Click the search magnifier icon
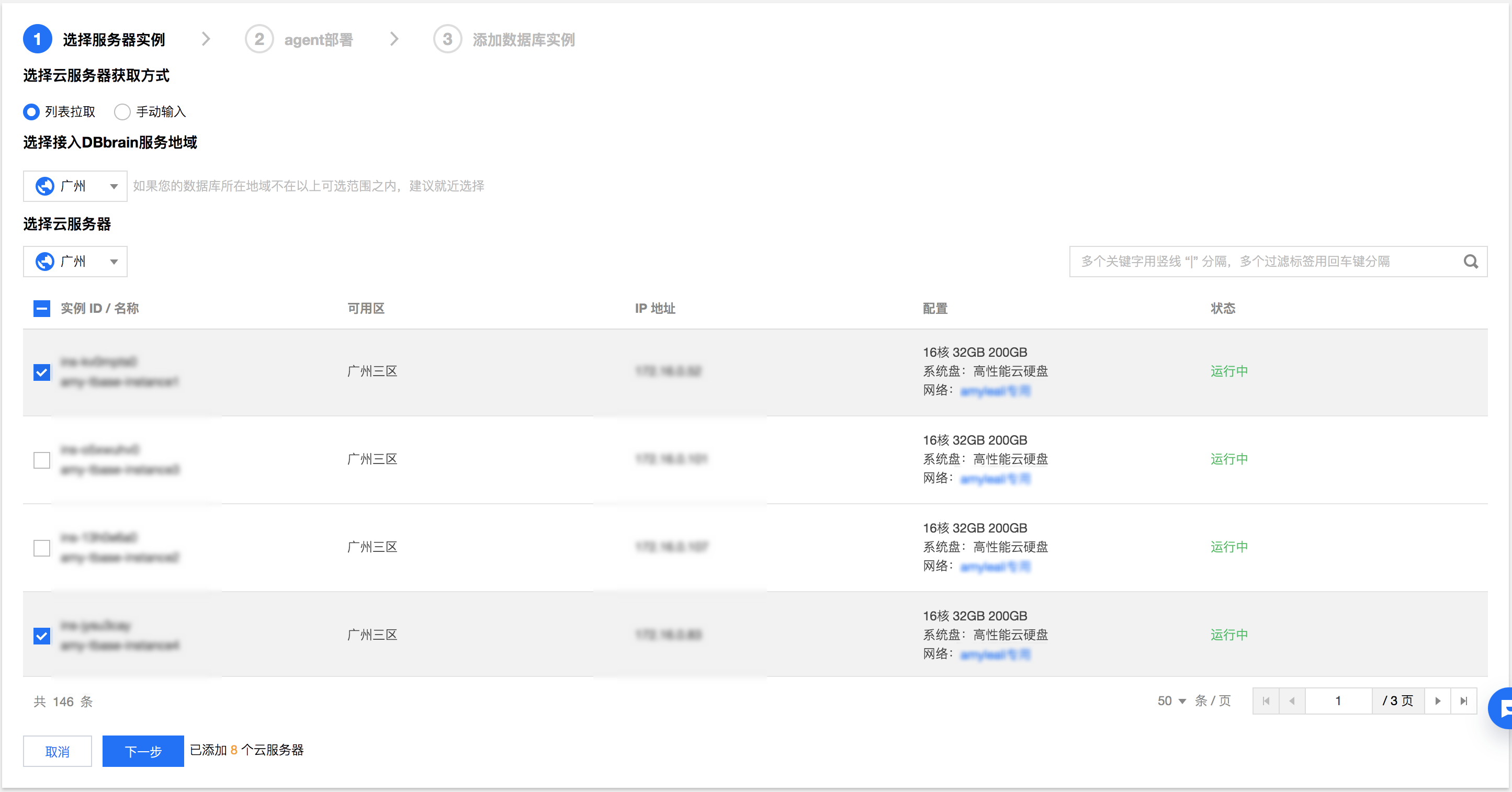 click(1470, 262)
